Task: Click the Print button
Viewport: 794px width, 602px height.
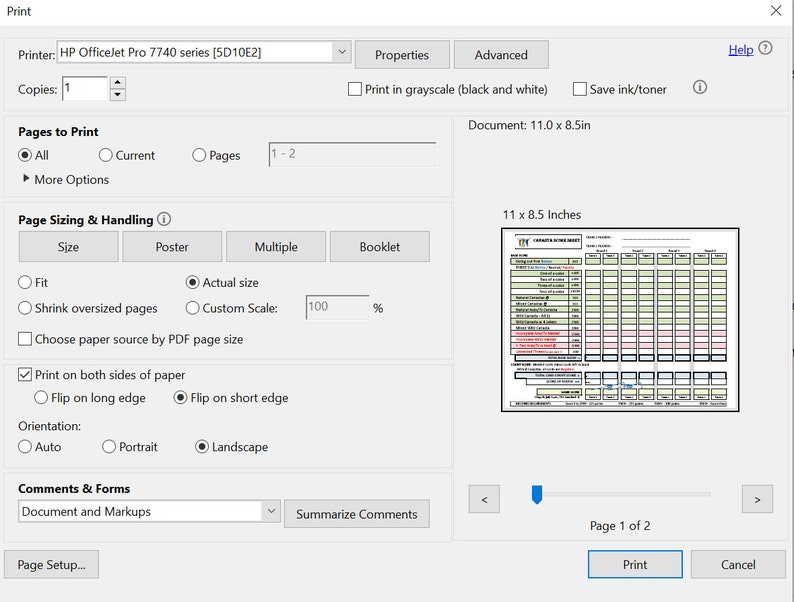Action: [635, 564]
